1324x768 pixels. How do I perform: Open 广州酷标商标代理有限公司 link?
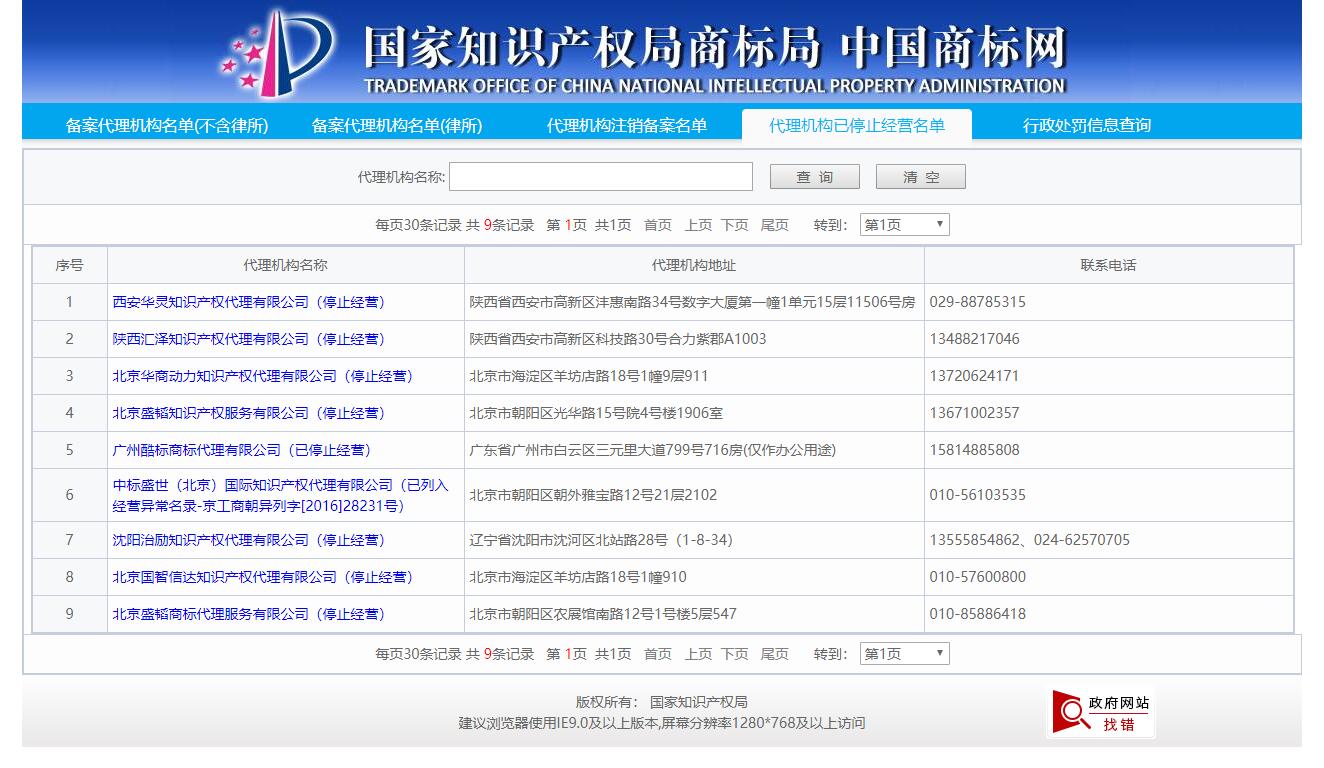(242, 450)
